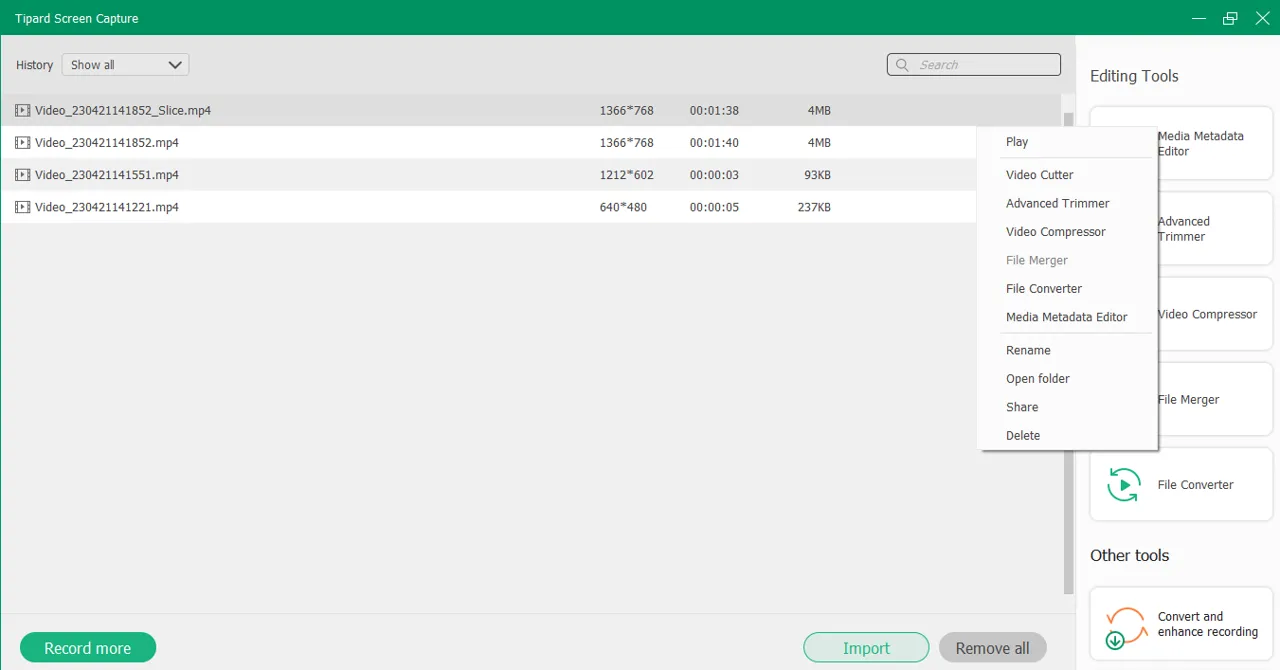Open the History Show all dropdown

(x=125, y=65)
